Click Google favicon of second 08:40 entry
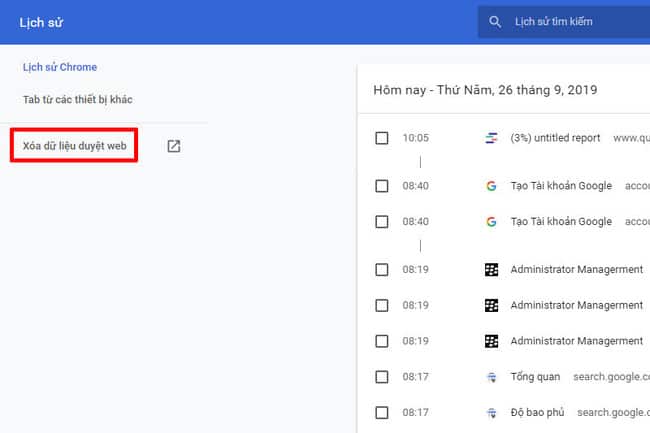Viewport: 650px width, 433px height. (491, 222)
